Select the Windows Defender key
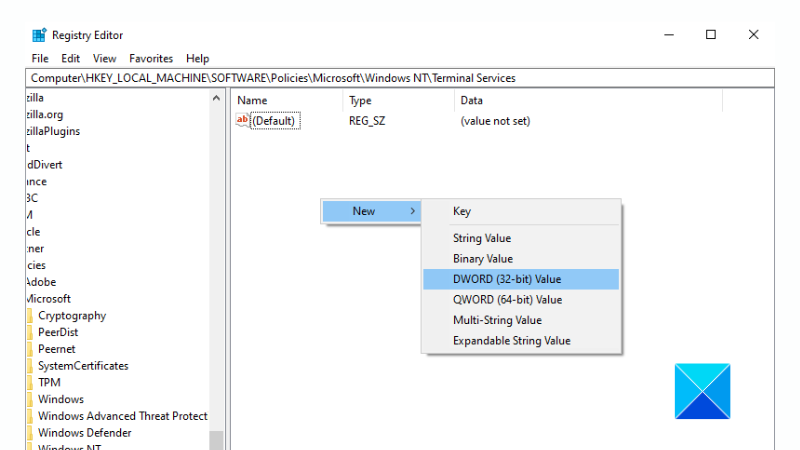 pyautogui.click(x=85, y=433)
